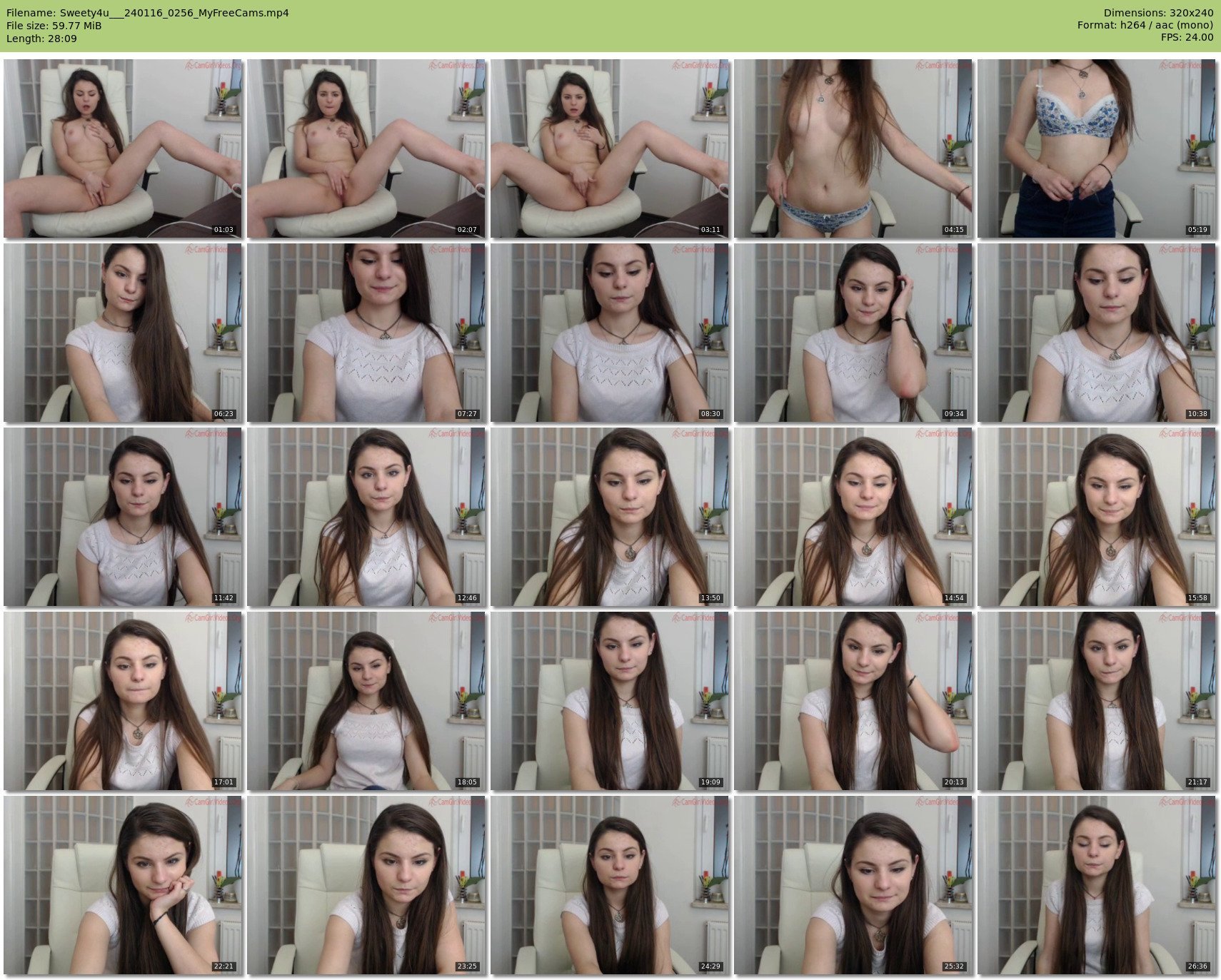Choose the frame stamped 04:15
This screenshot has height=980, width=1221.
(x=853, y=148)
